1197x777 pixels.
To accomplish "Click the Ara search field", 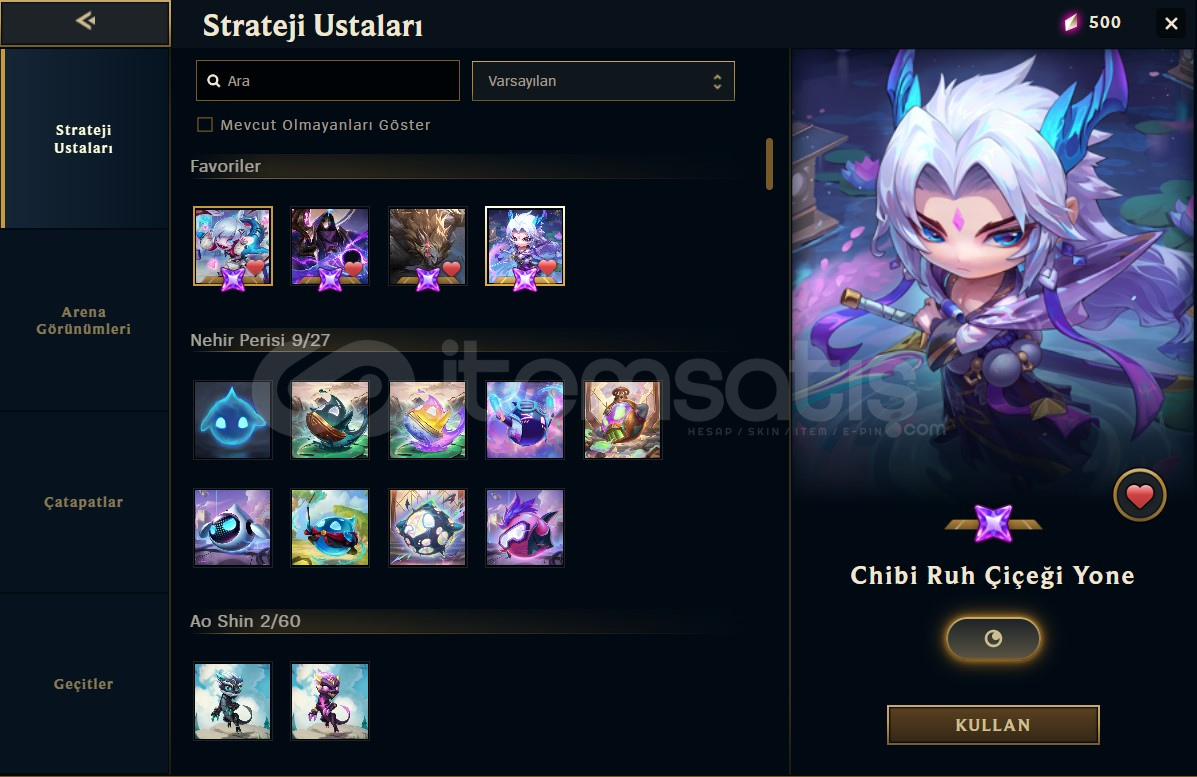I will click(x=328, y=81).
